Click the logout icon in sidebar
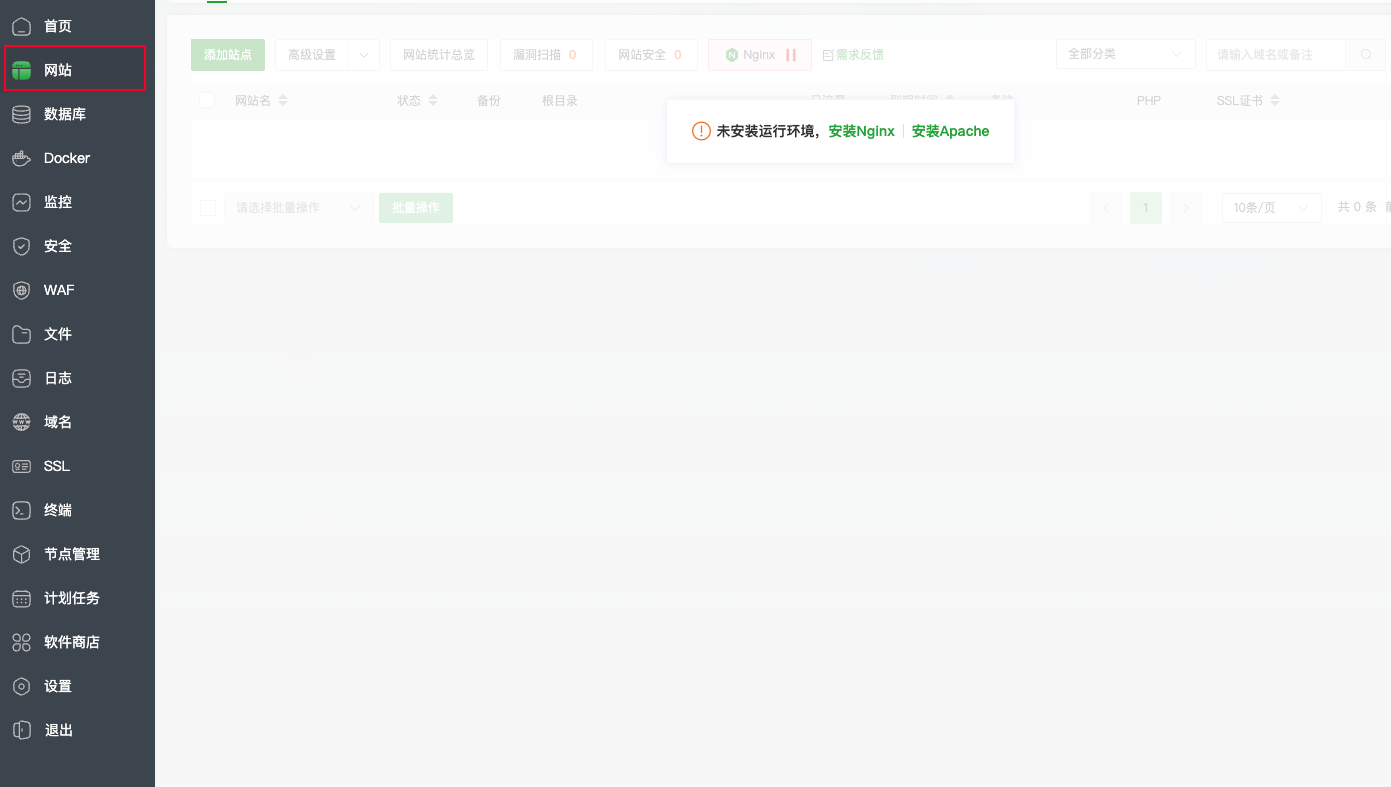Screen dimensions: 1391x787 coord(21,730)
